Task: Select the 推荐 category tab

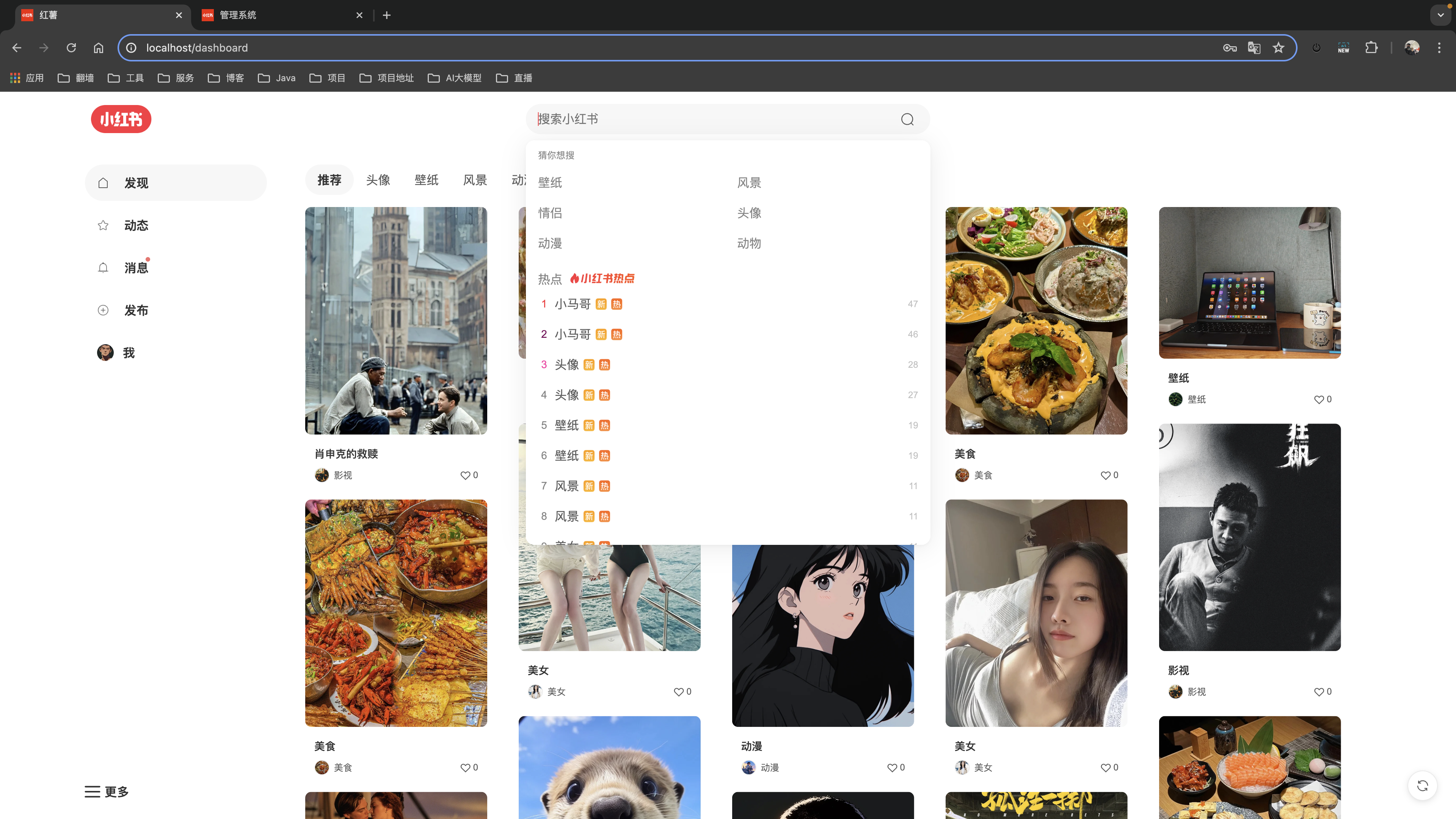Action: coord(329,180)
